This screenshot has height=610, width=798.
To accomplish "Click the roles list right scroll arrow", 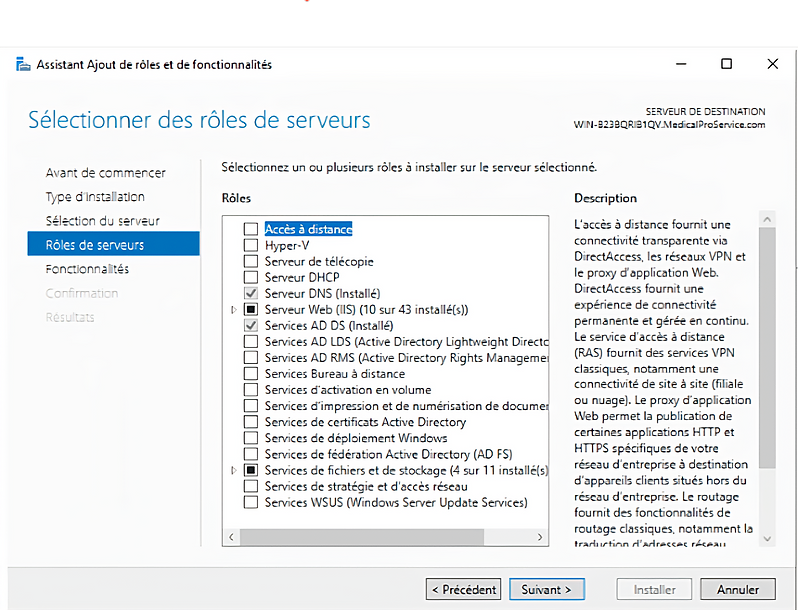I will tap(540, 537).
